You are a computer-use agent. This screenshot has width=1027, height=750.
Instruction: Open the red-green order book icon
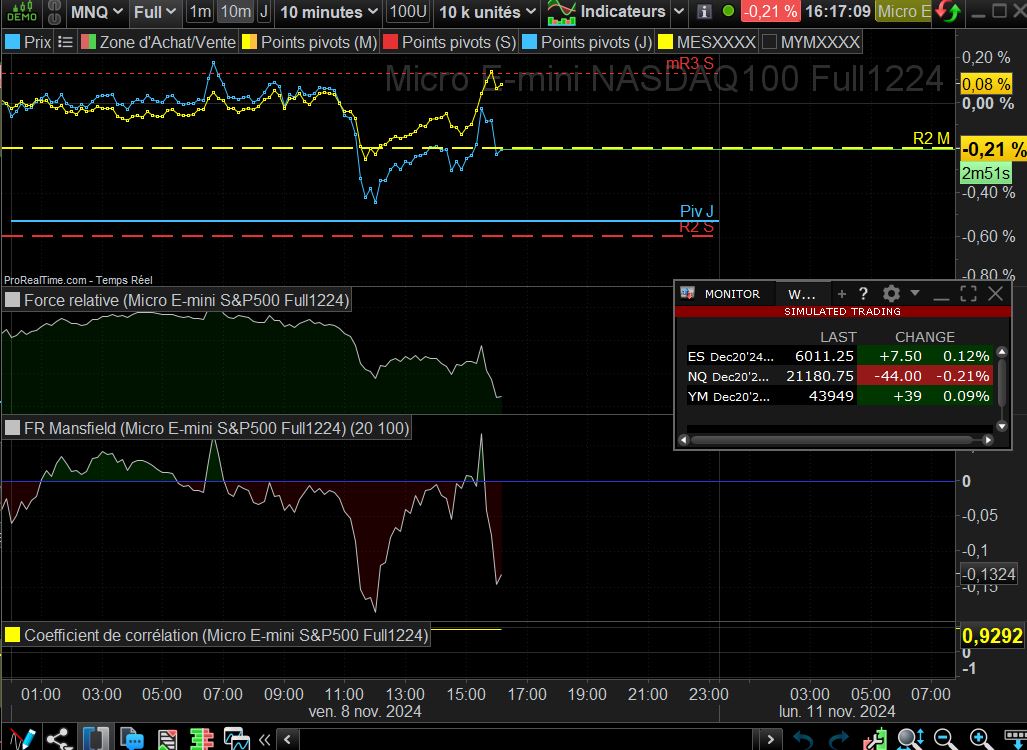click(x=202, y=739)
